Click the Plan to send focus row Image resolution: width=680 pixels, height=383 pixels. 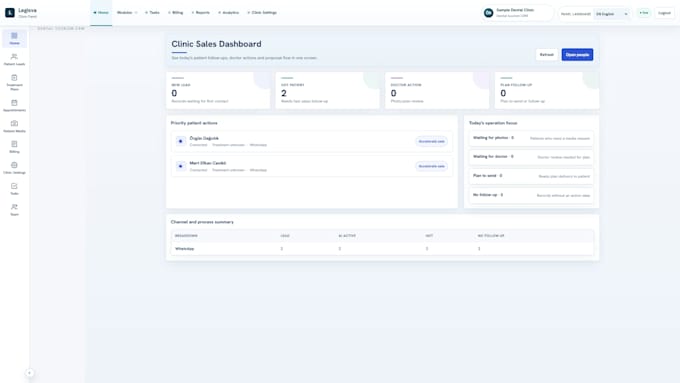531,176
